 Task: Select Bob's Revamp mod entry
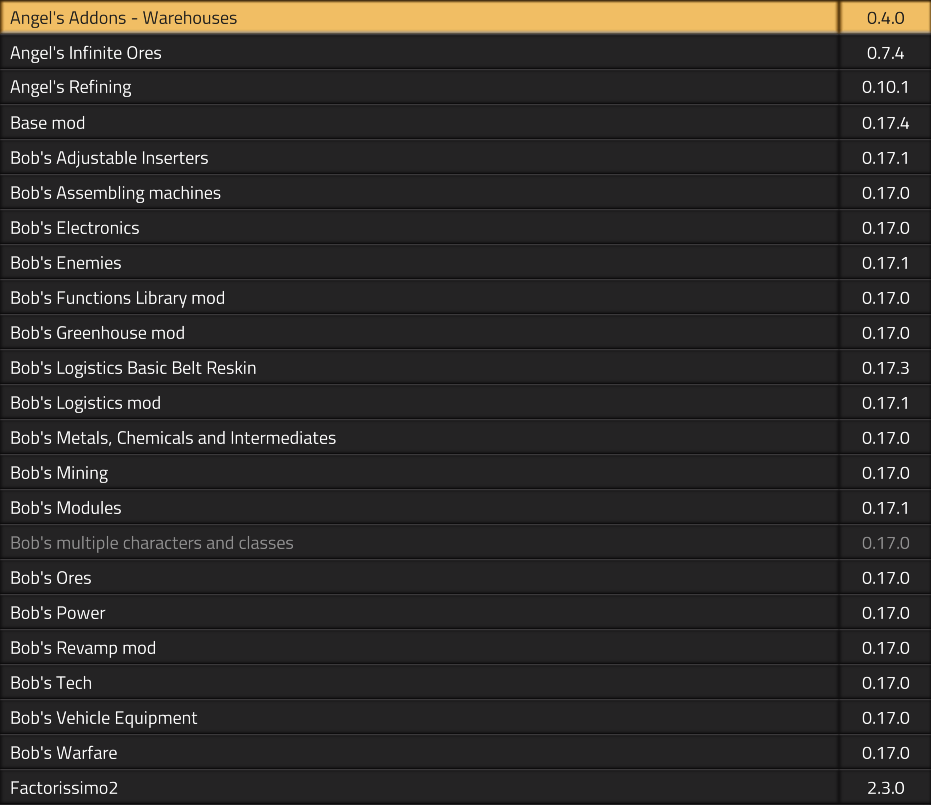pos(83,648)
